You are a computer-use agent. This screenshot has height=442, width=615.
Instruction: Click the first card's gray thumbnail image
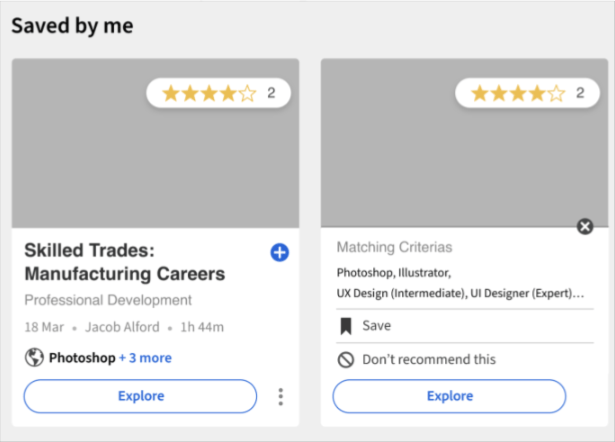point(155,143)
